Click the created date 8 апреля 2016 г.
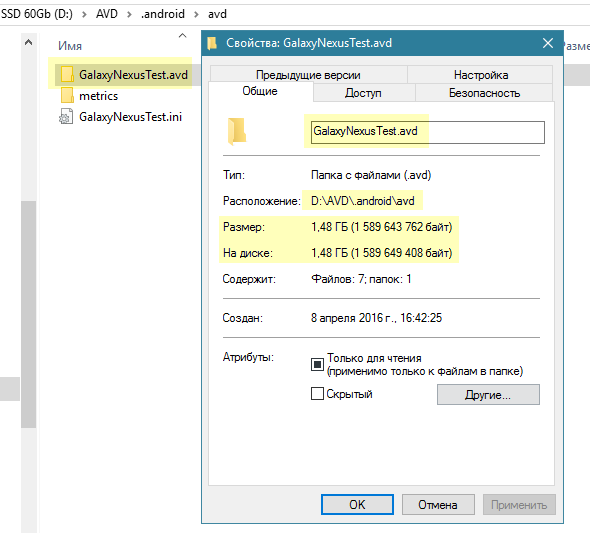Screen dimensions: 590x533 click(x=353, y=318)
